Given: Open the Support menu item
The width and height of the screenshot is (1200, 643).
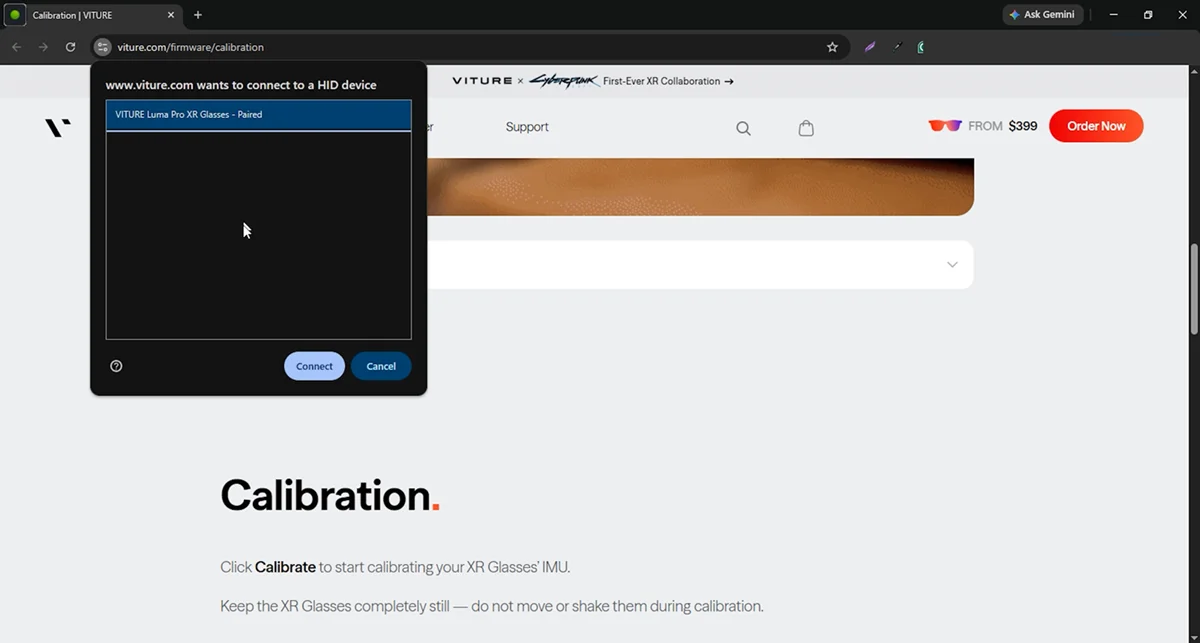Looking at the screenshot, I should 527,127.
